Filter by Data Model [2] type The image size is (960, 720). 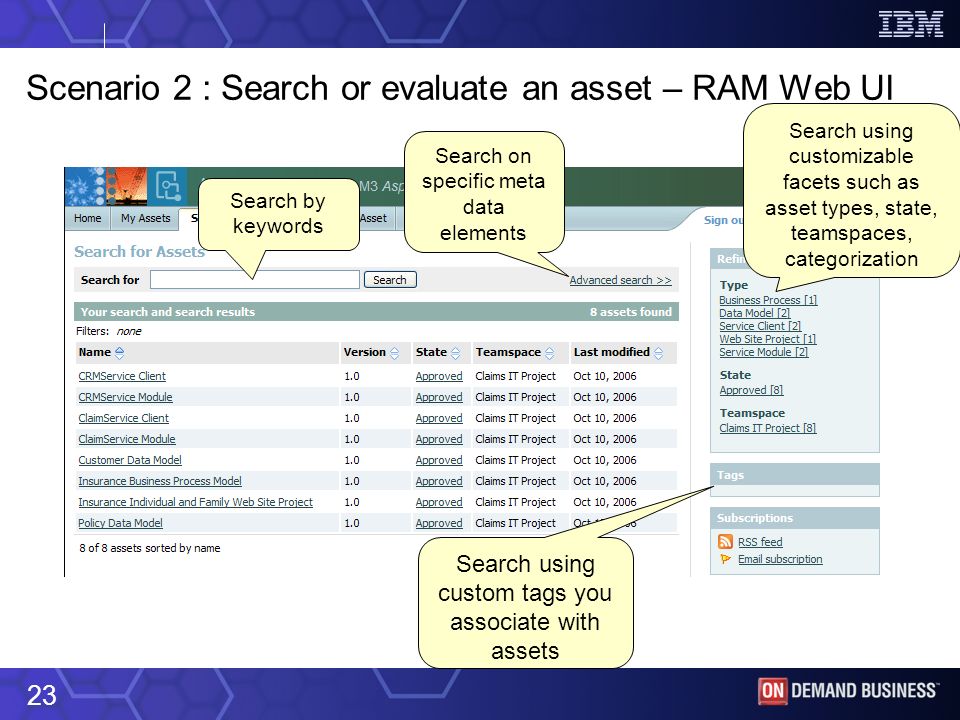click(754, 313)
